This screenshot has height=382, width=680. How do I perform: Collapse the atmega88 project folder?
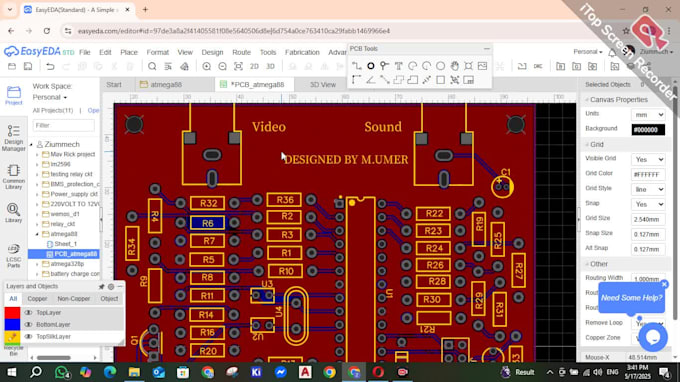coord(37,234)
